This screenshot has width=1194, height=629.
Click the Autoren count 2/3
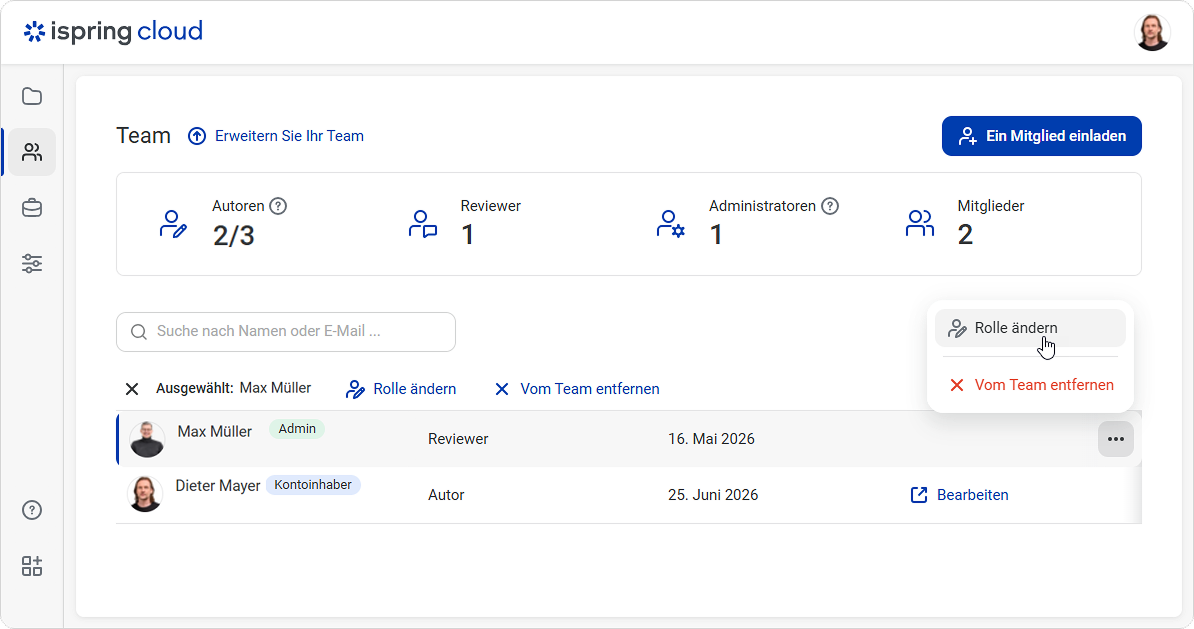point(234,236)
